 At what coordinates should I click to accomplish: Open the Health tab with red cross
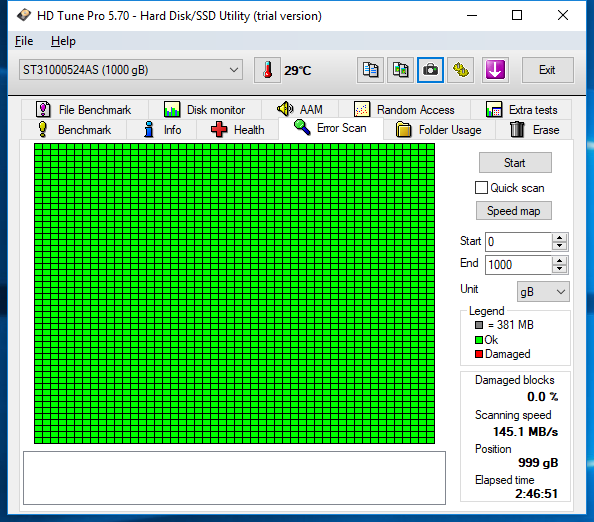238,130
